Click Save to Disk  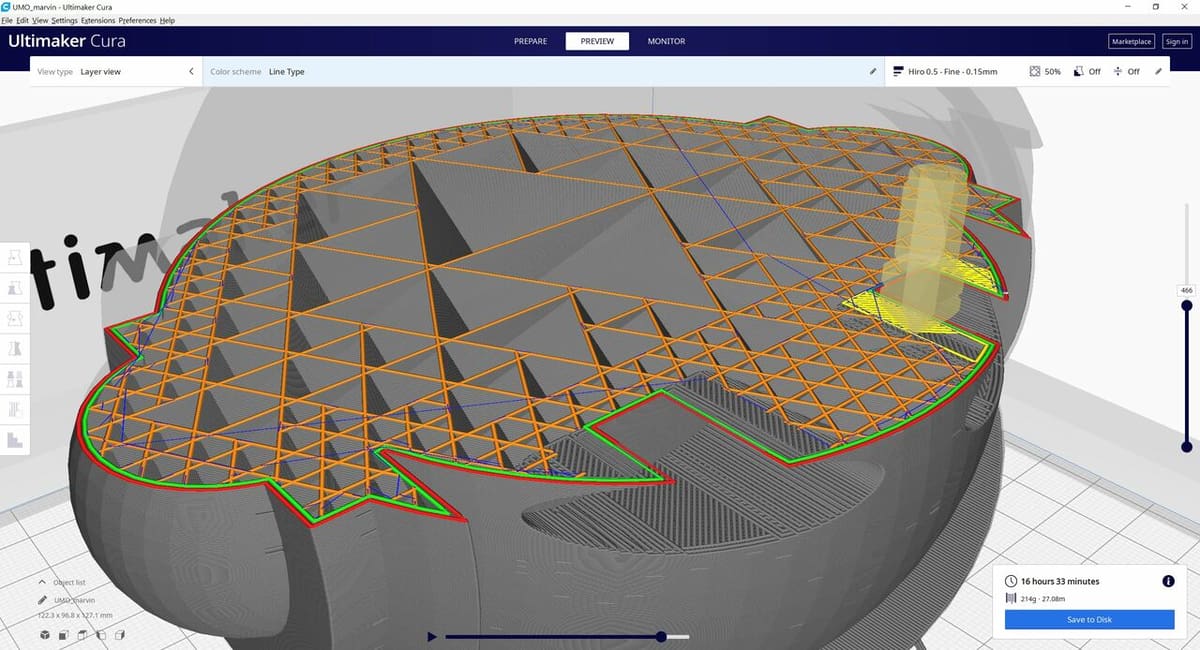point(1089,620)
